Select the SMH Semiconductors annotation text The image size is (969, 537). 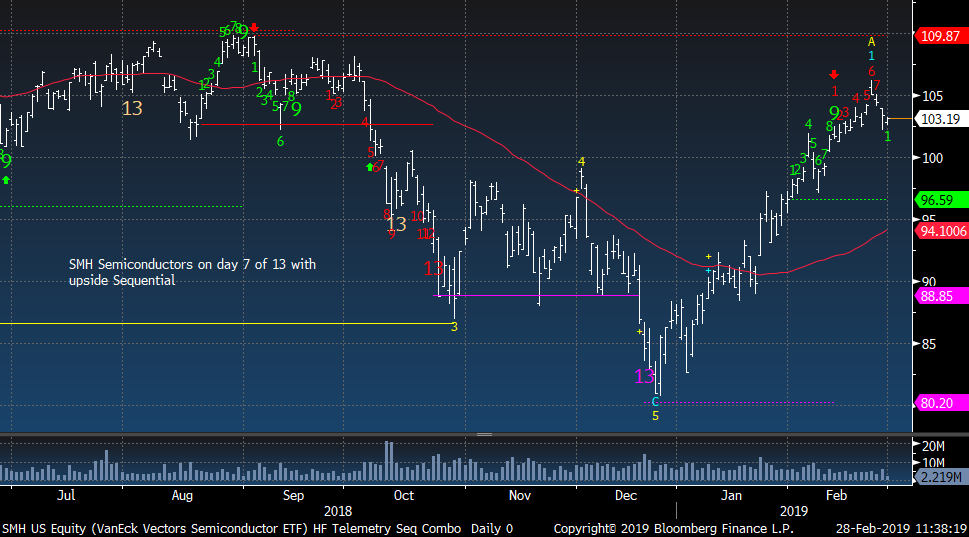click(192, 272)
